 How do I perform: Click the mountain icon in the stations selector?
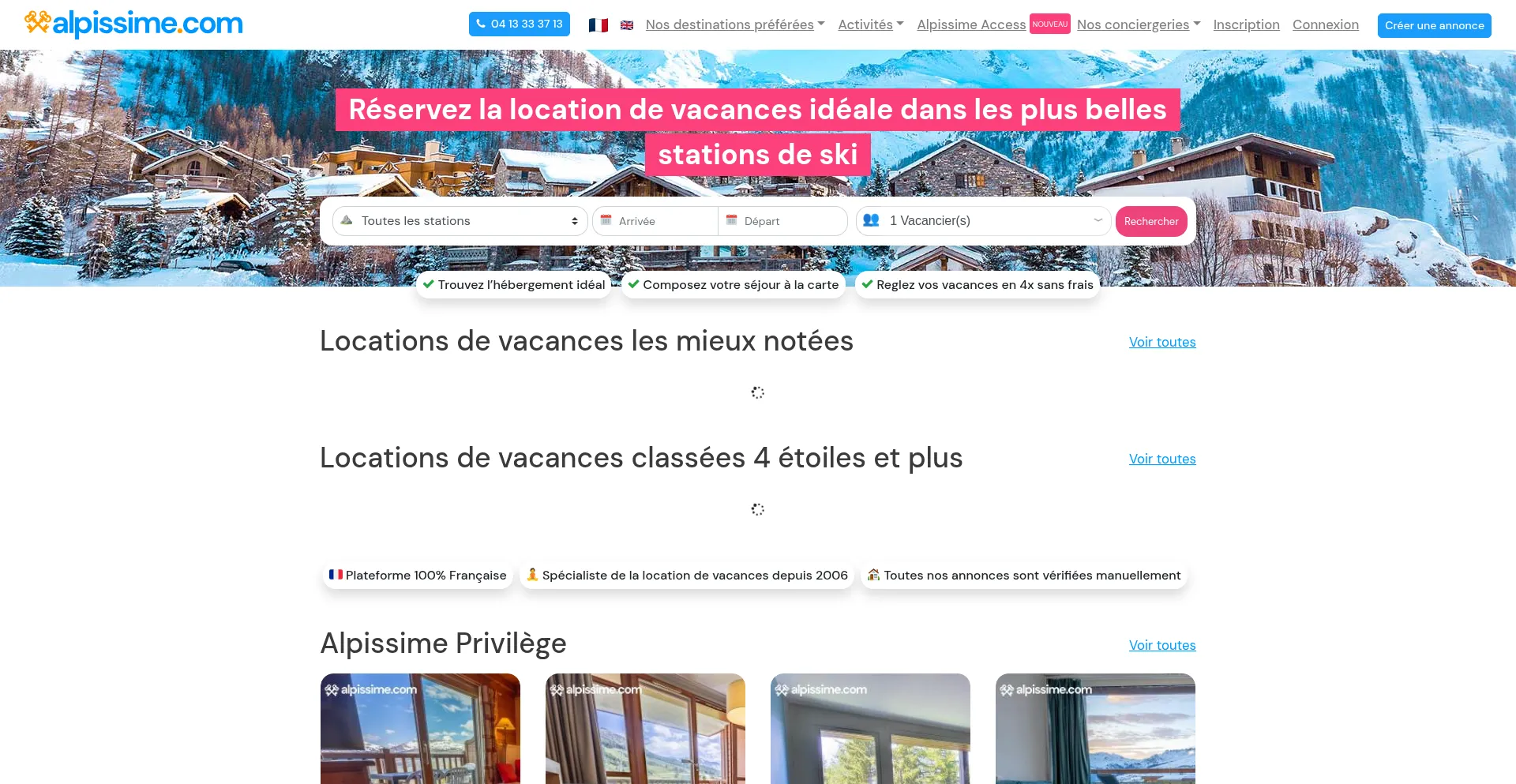pyautogui.click(x=347, y=220)
